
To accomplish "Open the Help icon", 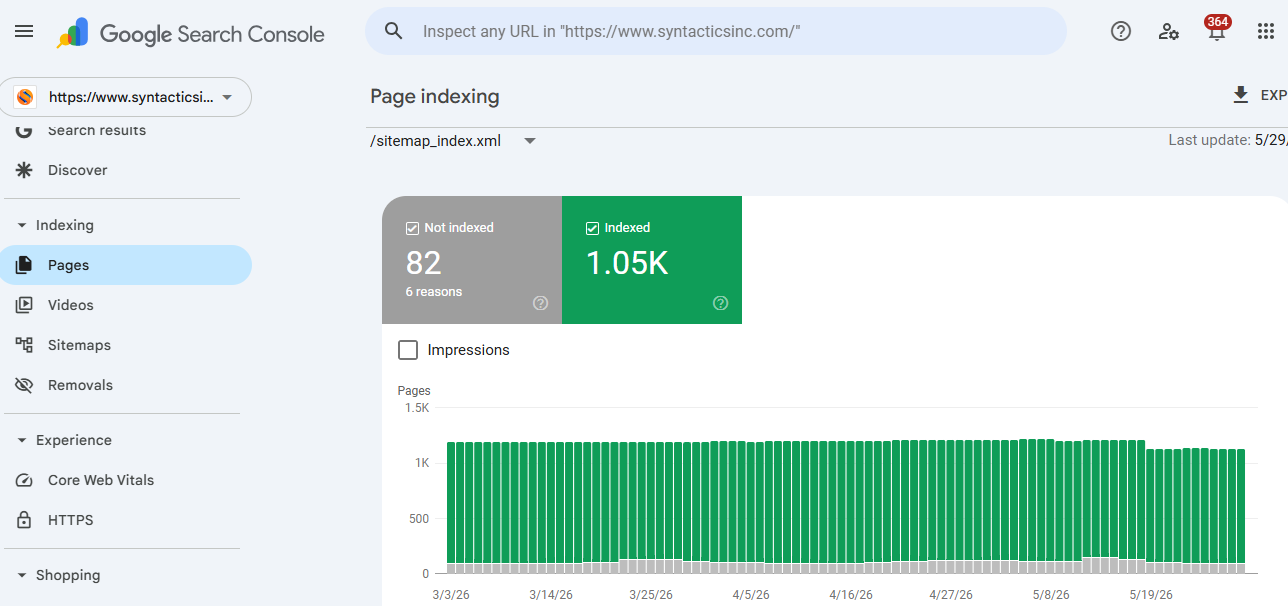I will pos(1121,31).
